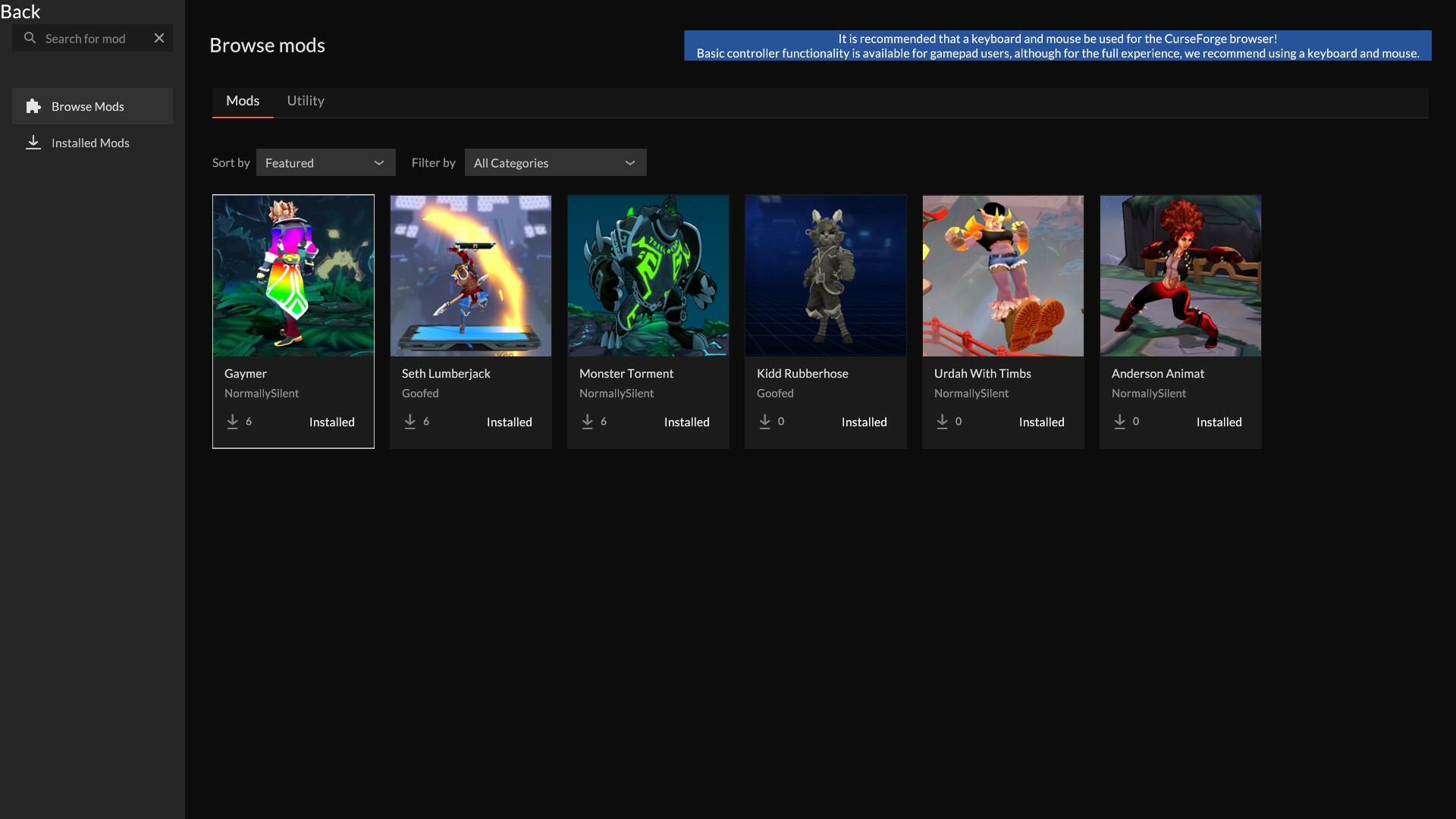Click the Kidd Rubberhose download count icon
Viewport: 1456px width, 819px height.
click(x=765, y=422)
